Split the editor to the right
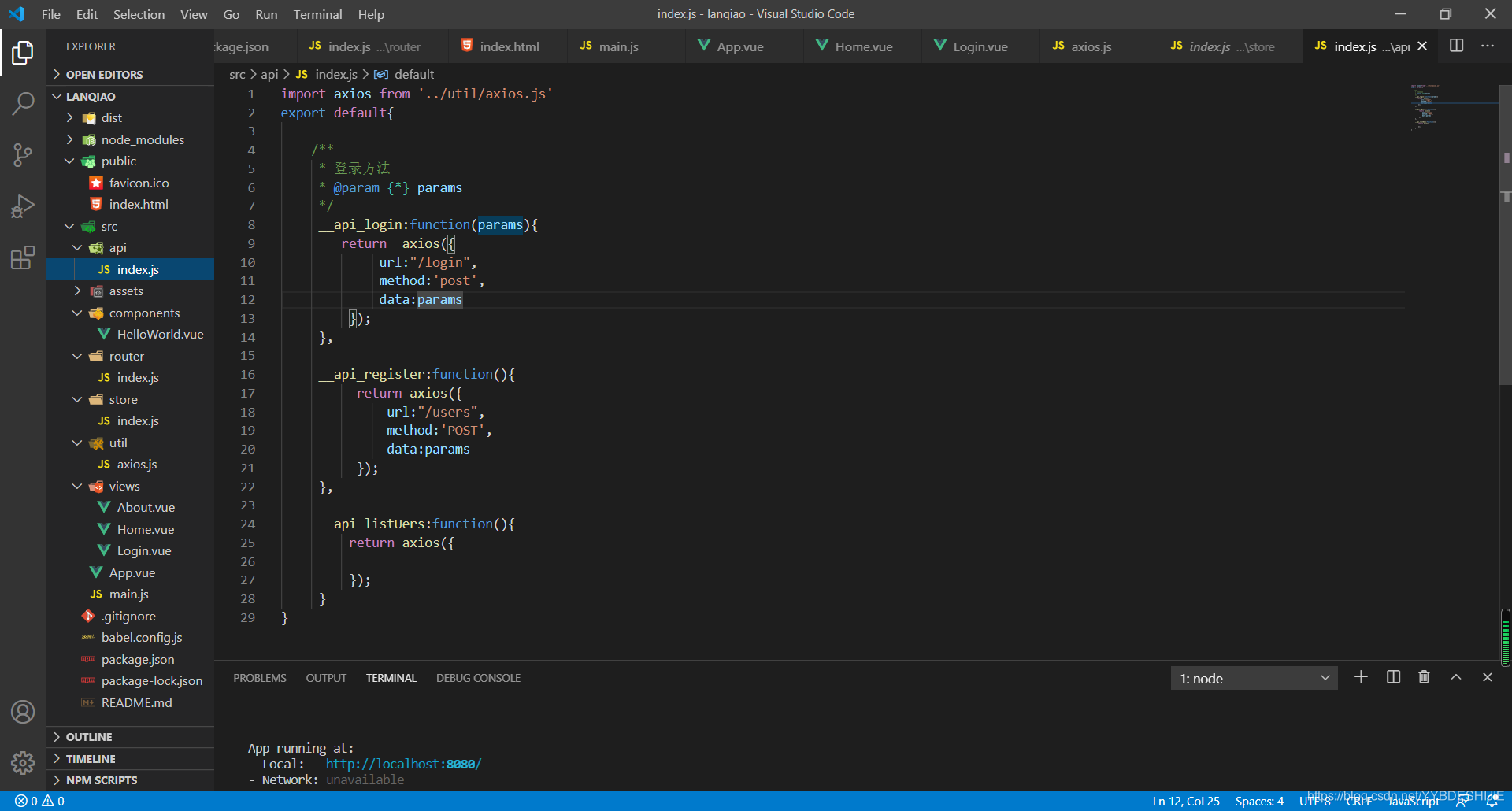This screenshot has width=1512, height=811. click(1456, 46)
